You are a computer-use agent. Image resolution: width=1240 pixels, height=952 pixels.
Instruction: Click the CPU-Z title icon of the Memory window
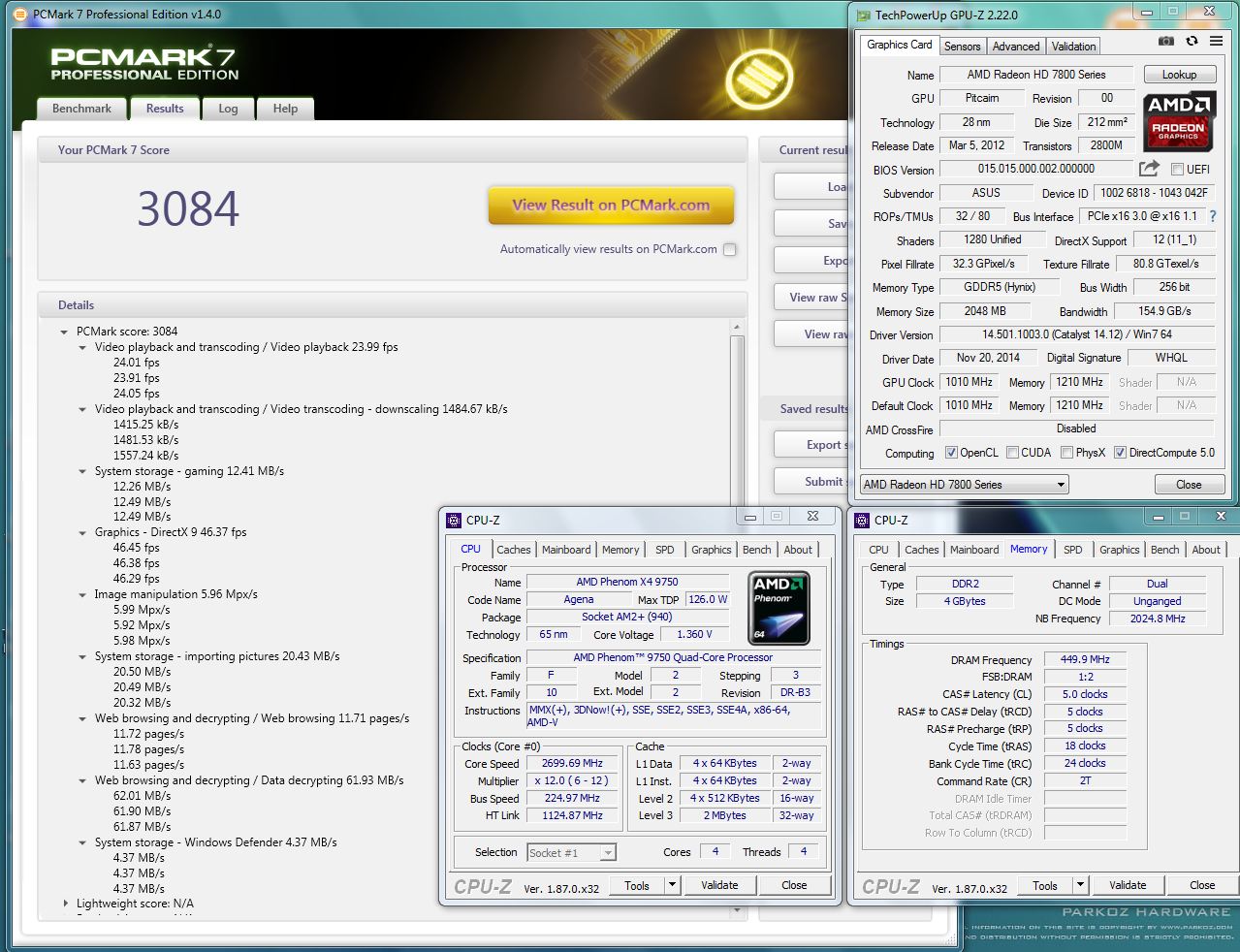(862, 521)
